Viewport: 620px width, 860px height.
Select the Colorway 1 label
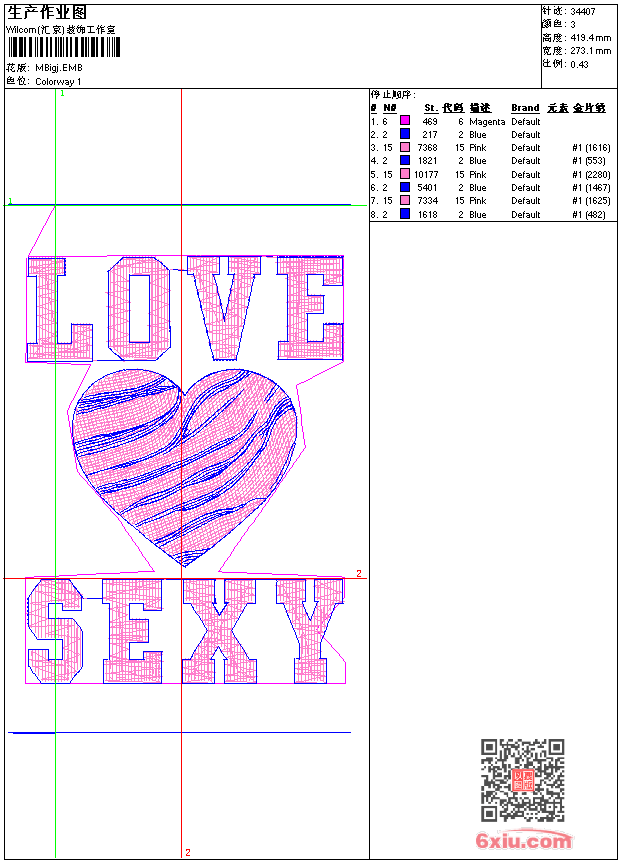[x=58, y=82]
